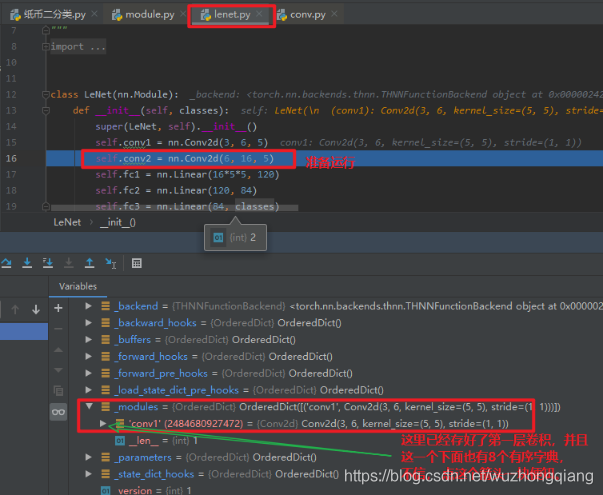This screenshot has height=495, width=603.
Task: Close the lenet.py editor tab
Action: point(259,14)
